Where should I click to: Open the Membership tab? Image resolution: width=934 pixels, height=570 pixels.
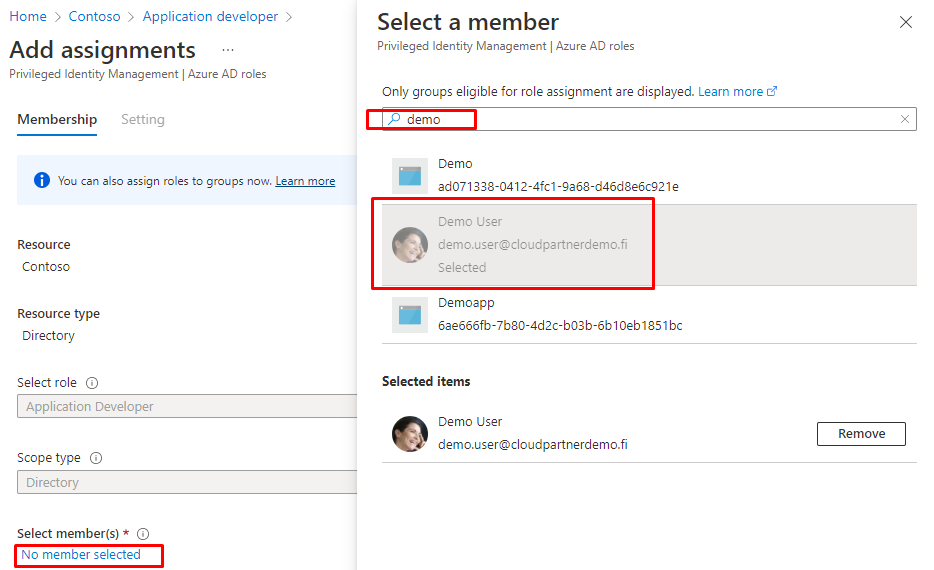57,119
